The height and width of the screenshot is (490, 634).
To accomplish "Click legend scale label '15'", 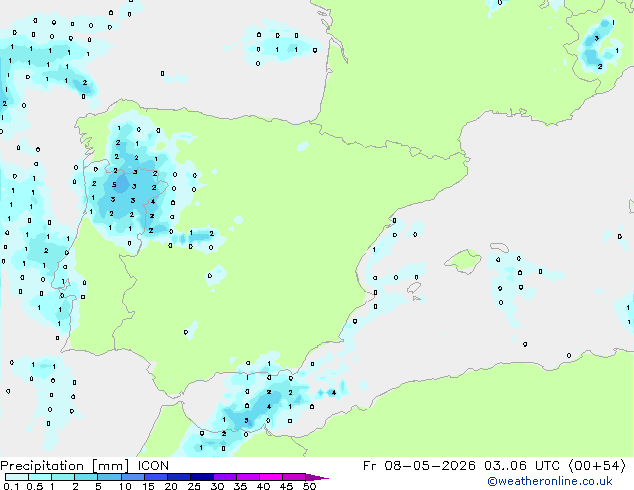I will [x=148, y=486].
